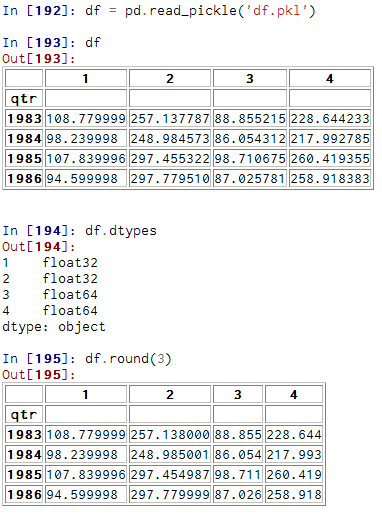Viewport: 382px width, 519px height.
Task: Click the Out[194] output label
Action: (39, 247)
